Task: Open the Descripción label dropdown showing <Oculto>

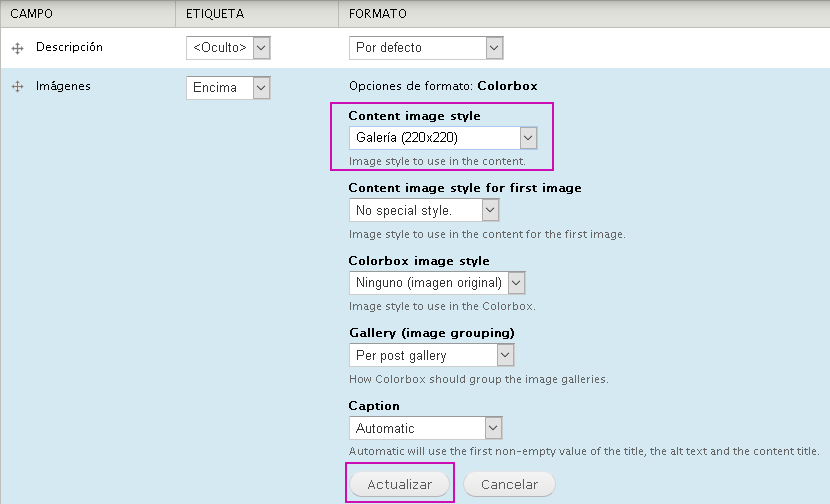Action: [x=228, y=48]
